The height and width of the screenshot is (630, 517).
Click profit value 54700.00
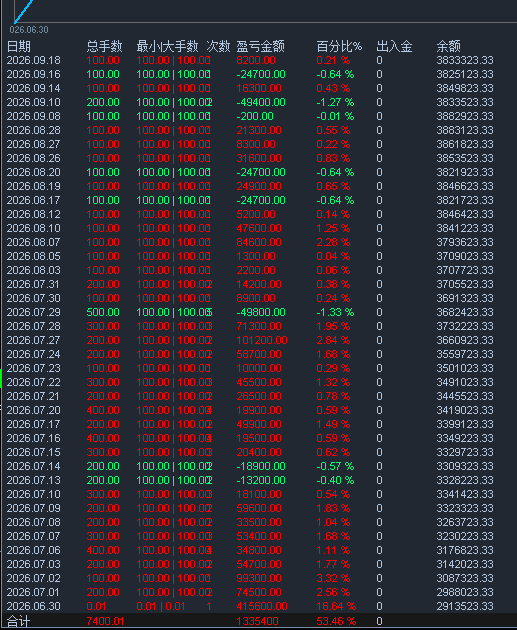click(259, 564)
